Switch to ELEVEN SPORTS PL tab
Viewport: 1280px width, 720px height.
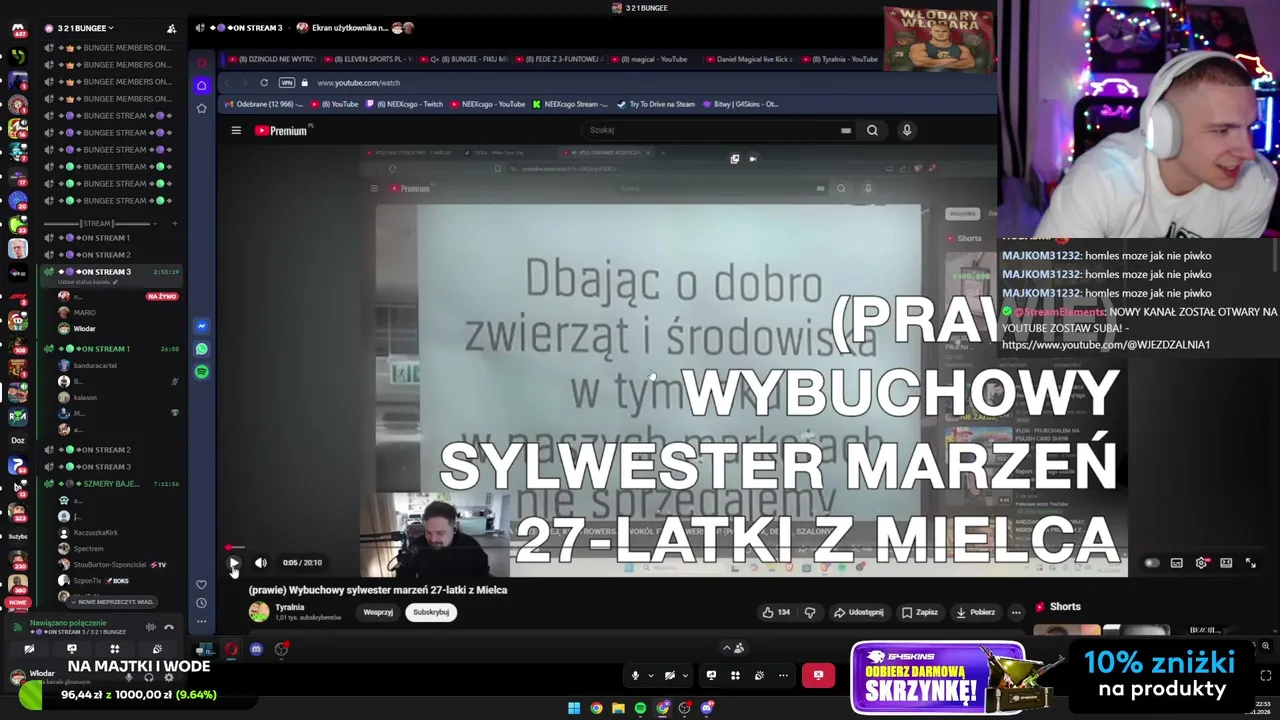coord(368,59)
